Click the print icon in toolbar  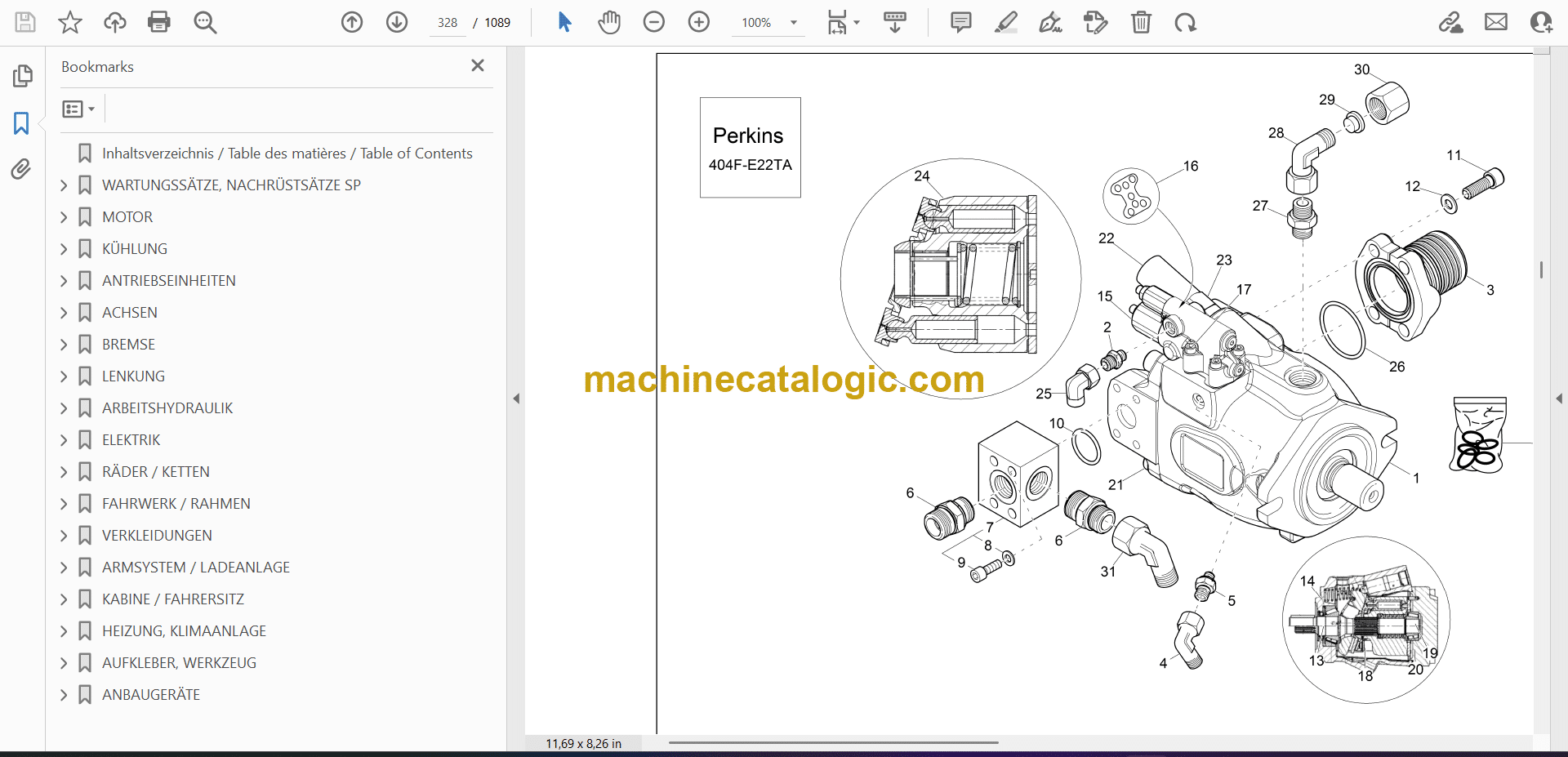(159, 22)
